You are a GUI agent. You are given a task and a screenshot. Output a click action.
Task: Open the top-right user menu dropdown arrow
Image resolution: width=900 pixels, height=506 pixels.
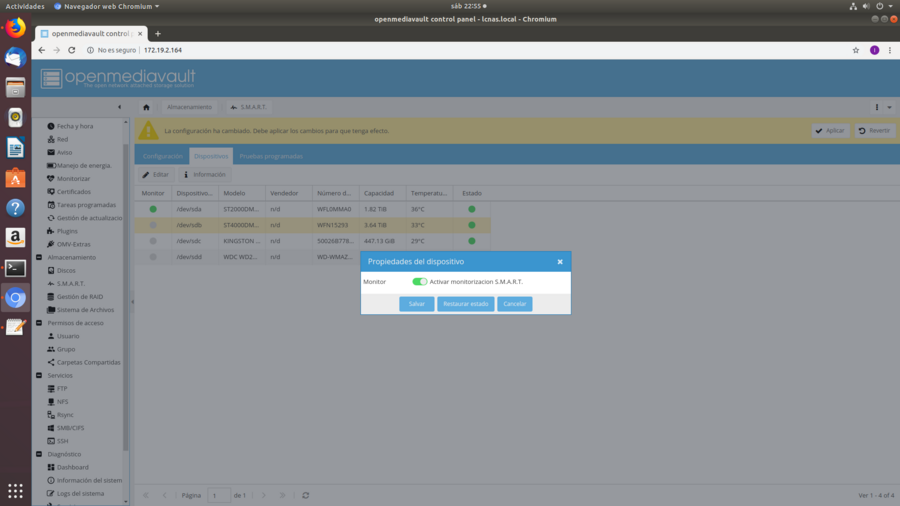pyautogui.click(x=889, y=107)
